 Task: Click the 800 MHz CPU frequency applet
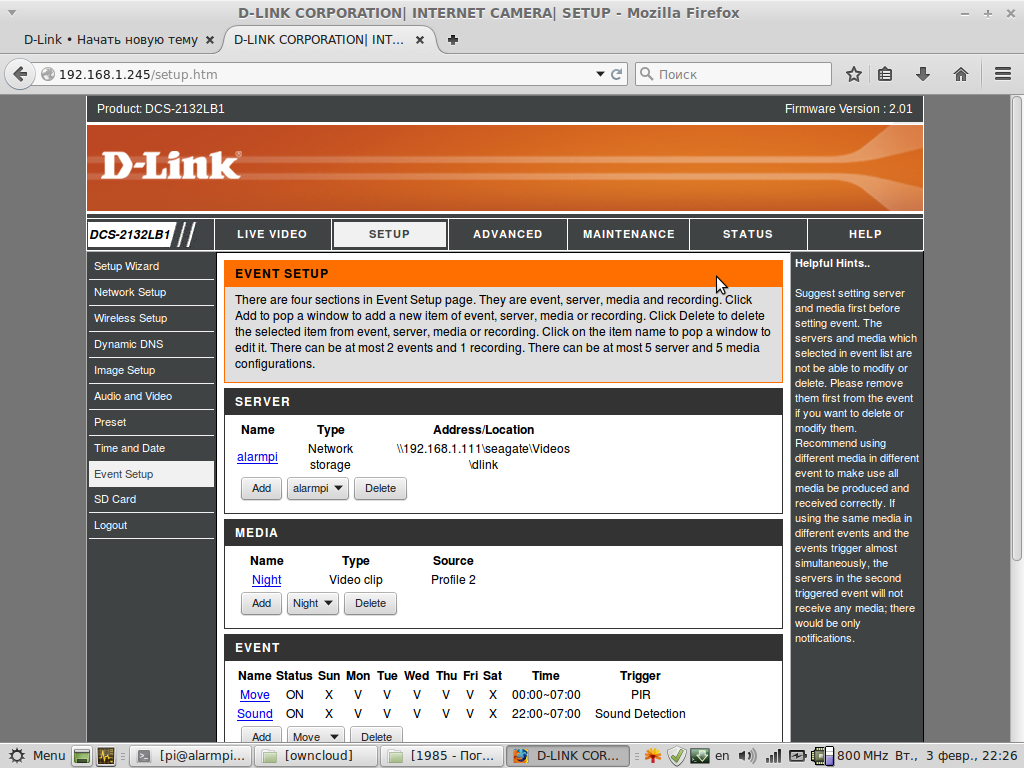click(850, 756)
